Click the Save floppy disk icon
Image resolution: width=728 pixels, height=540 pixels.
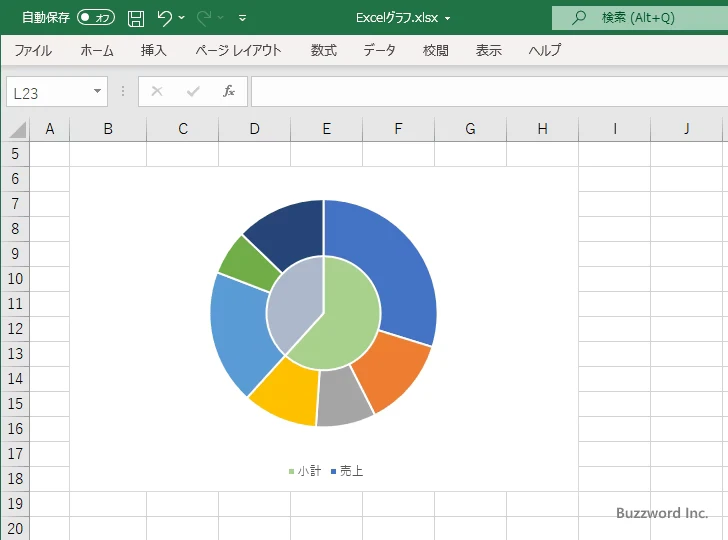pyautogui.click(x=136, y=18)
